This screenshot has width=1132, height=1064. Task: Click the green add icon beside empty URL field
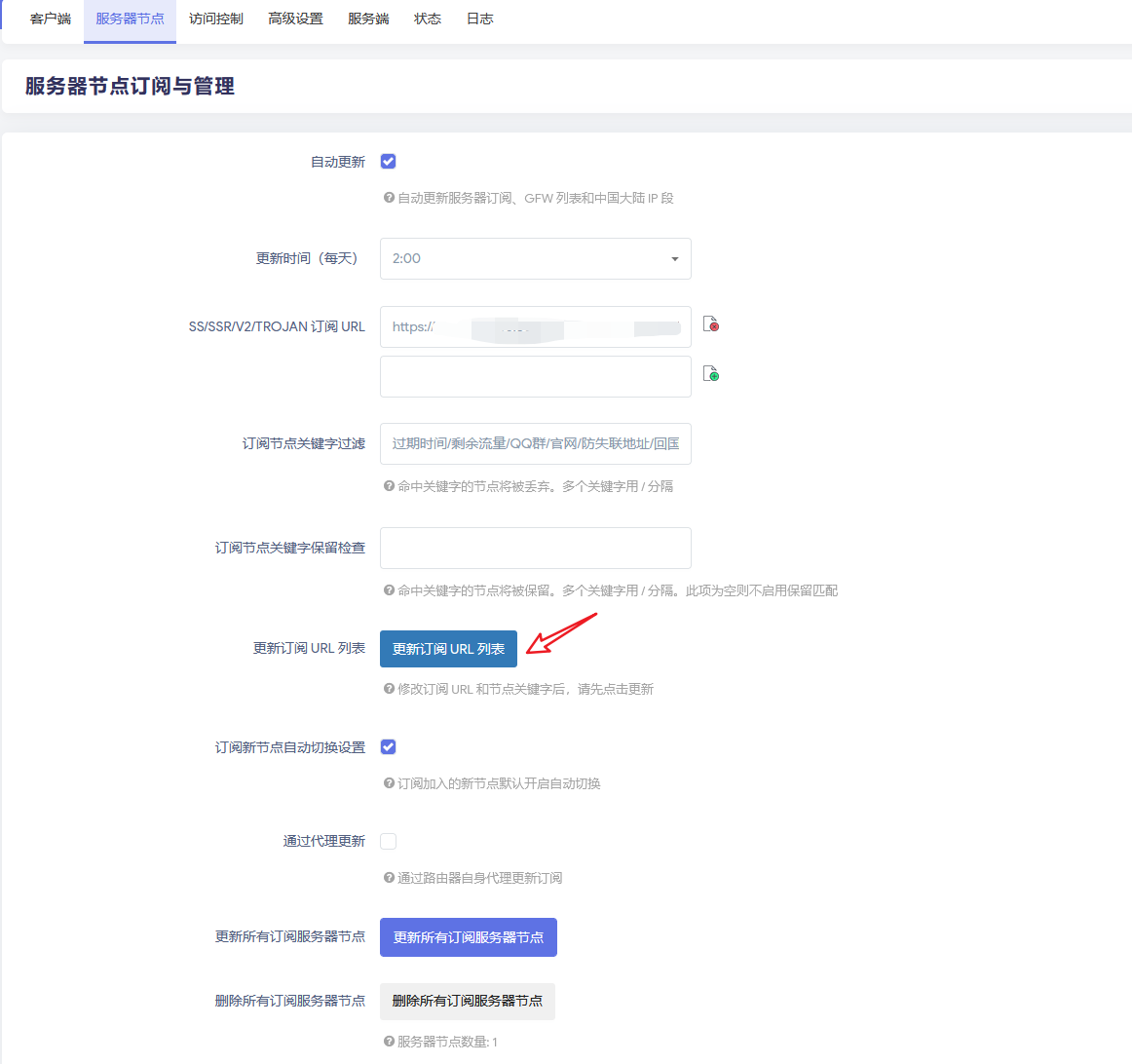[711, 374]
